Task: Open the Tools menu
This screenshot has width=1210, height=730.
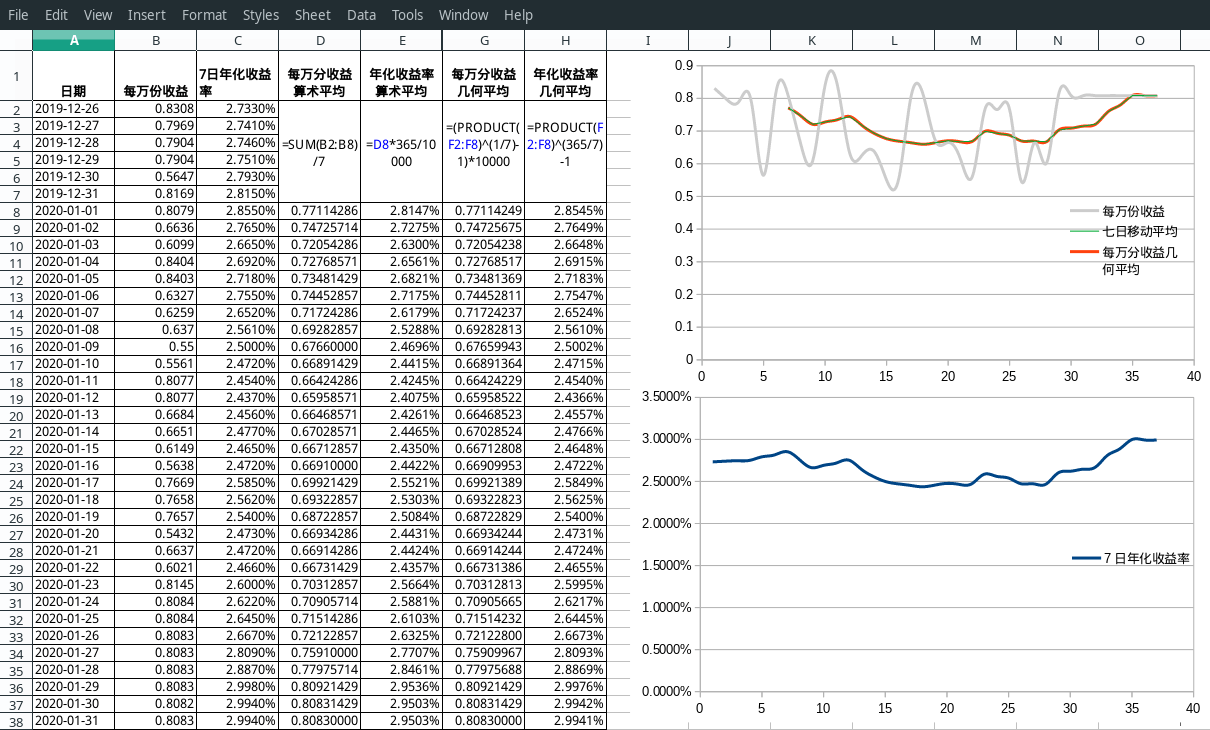Action: [x=407, y=15]
